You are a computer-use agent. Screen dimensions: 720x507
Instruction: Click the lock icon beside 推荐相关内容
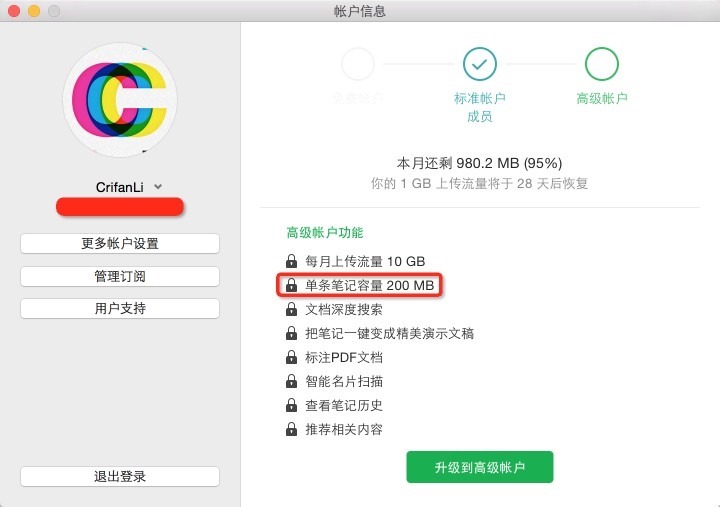click(291, 430)
